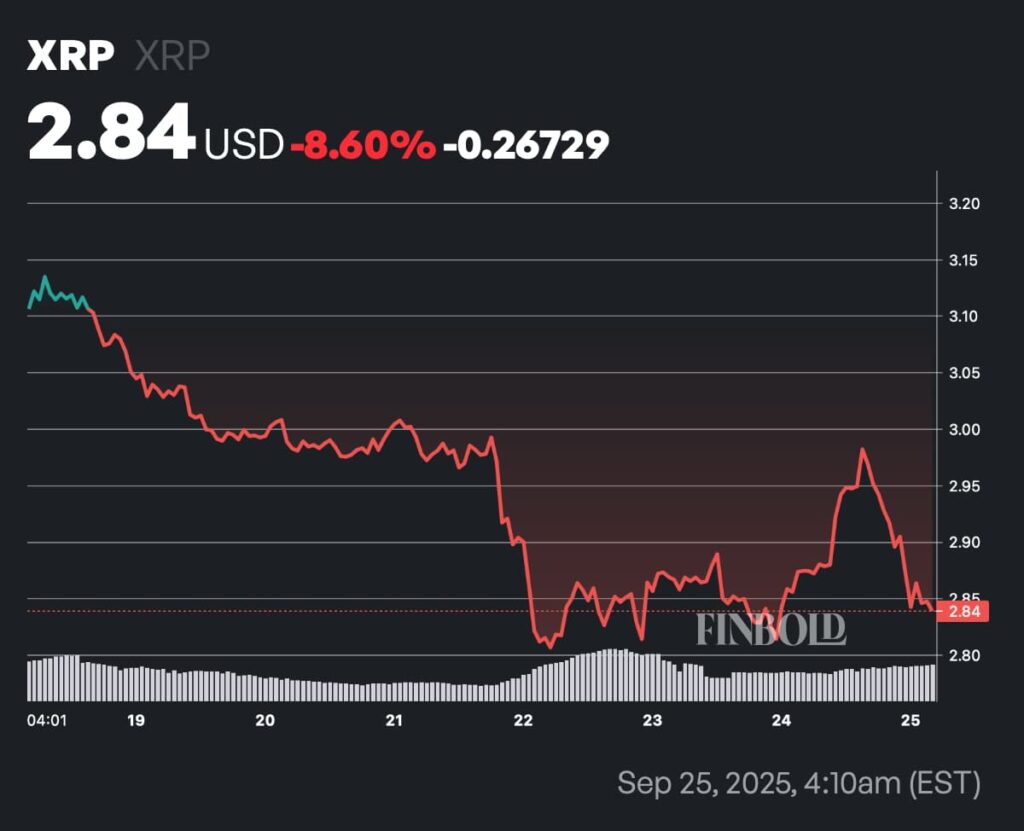
Task: Select the large 2.84 price value
Action: (111, 132)
